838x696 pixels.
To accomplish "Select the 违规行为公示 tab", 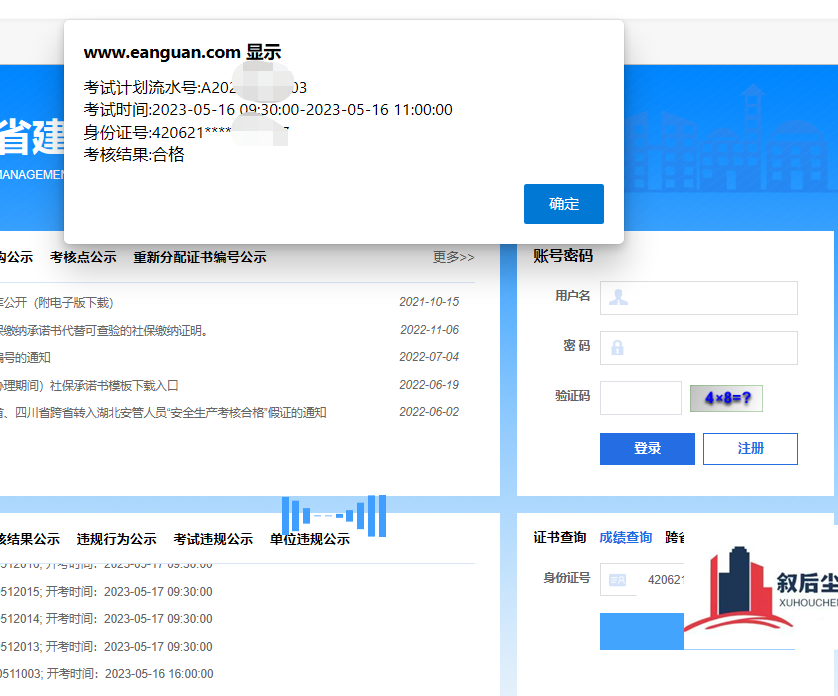I will 116,539.
